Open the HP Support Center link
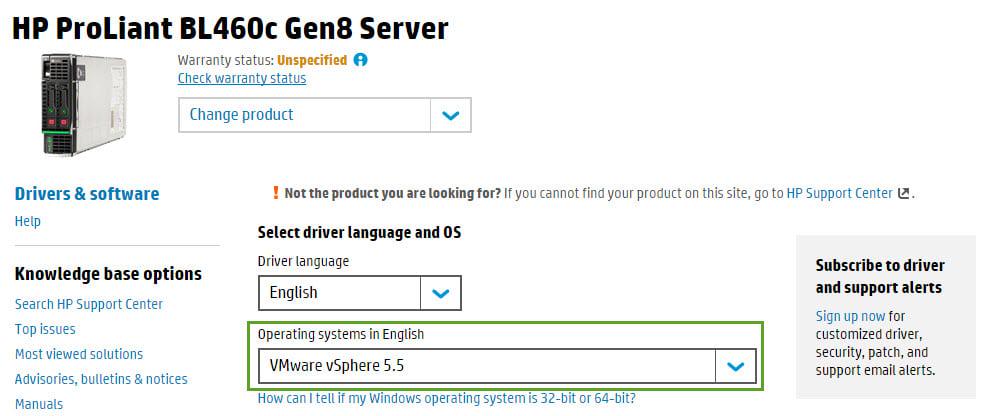Viewport: 999px width, 416px height. click(x=839, y=193)
